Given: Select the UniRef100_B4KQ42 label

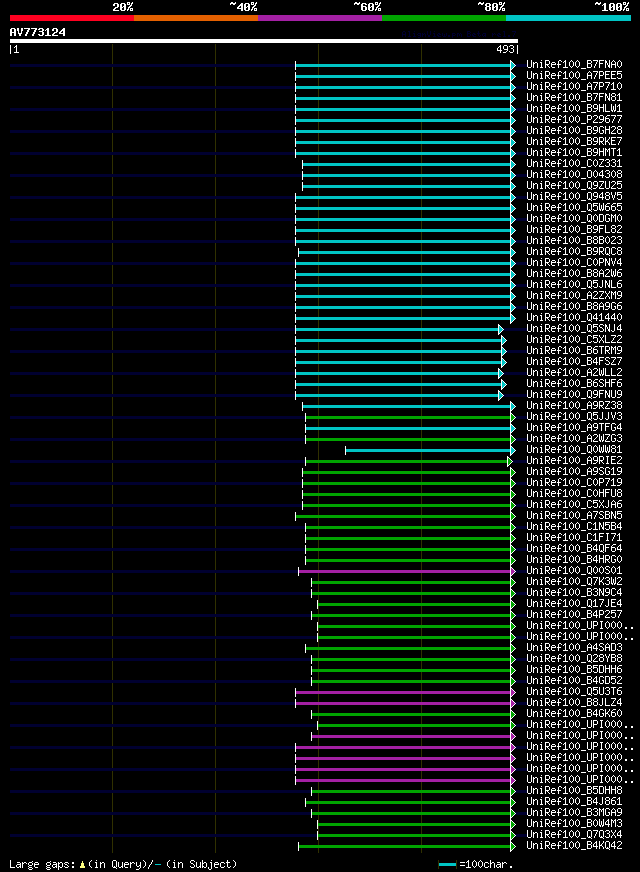Looking at the screenshot, I should (574, 845).
